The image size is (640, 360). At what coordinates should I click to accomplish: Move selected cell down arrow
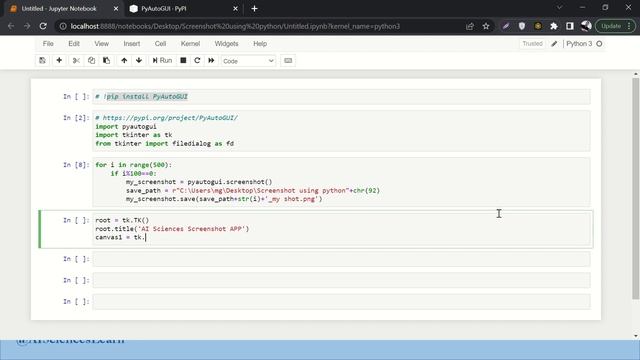[139, 60]
